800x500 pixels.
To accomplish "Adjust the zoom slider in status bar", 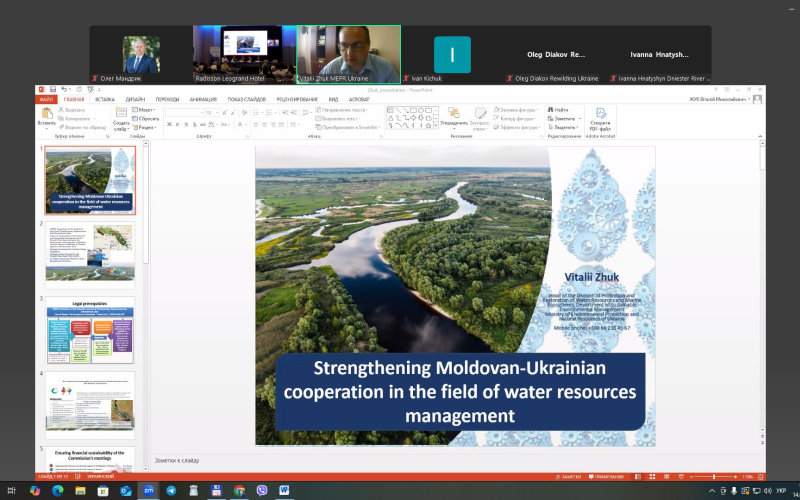I will click(x=714, y=477).
